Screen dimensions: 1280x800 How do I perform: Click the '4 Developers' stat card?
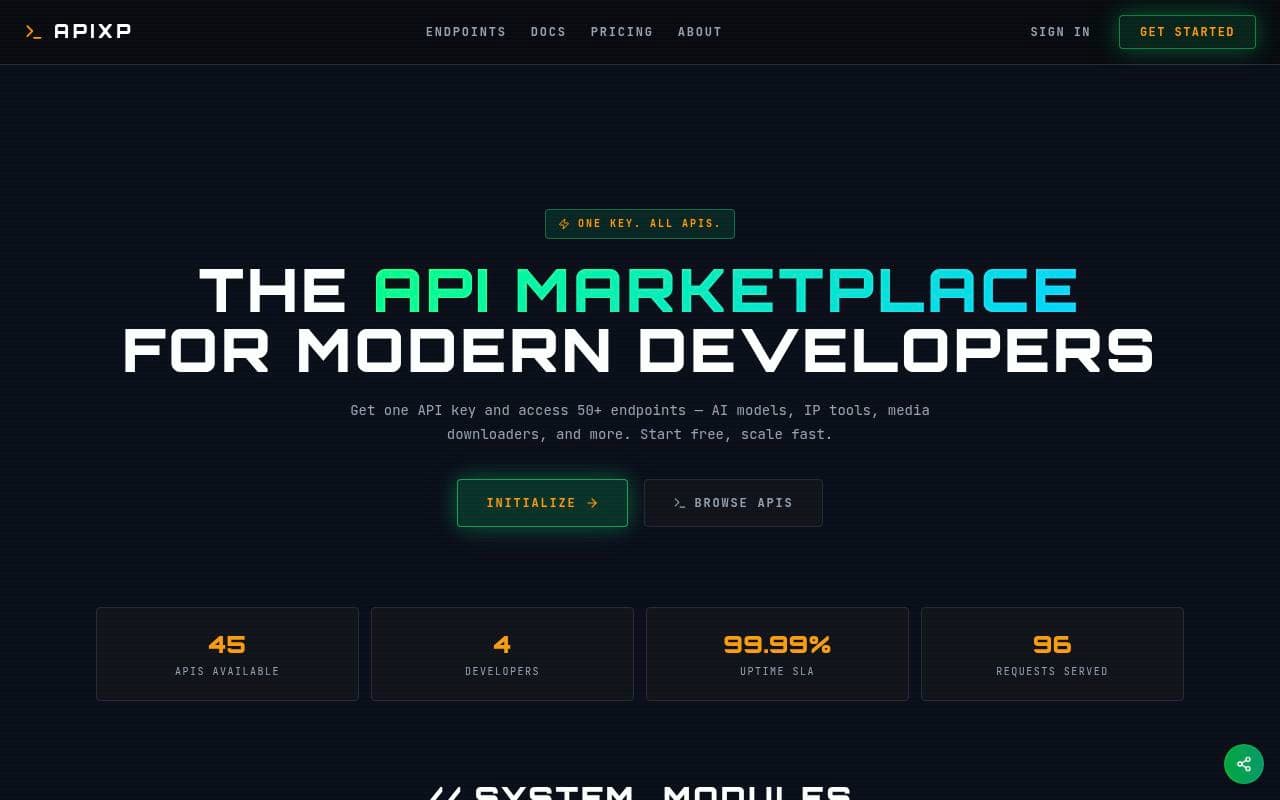coord(502,654)
